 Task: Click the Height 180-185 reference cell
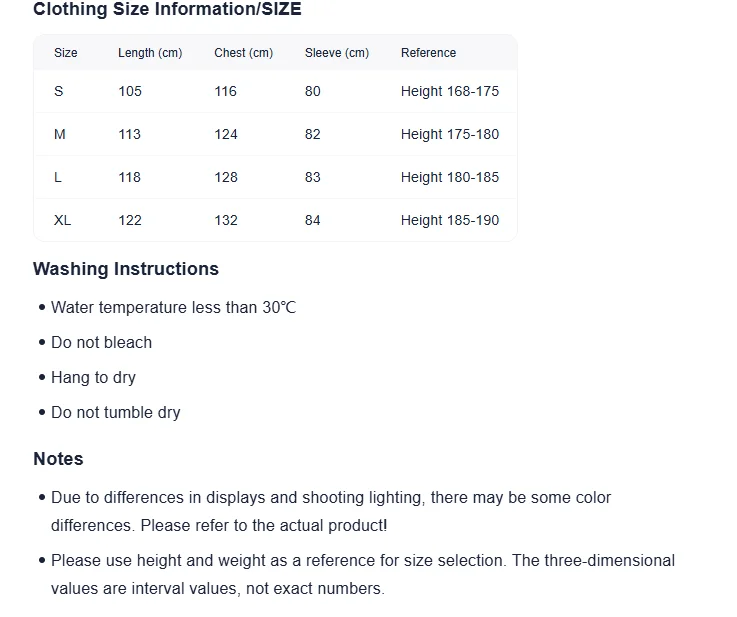pyautogui.click(x=450, y=177)
